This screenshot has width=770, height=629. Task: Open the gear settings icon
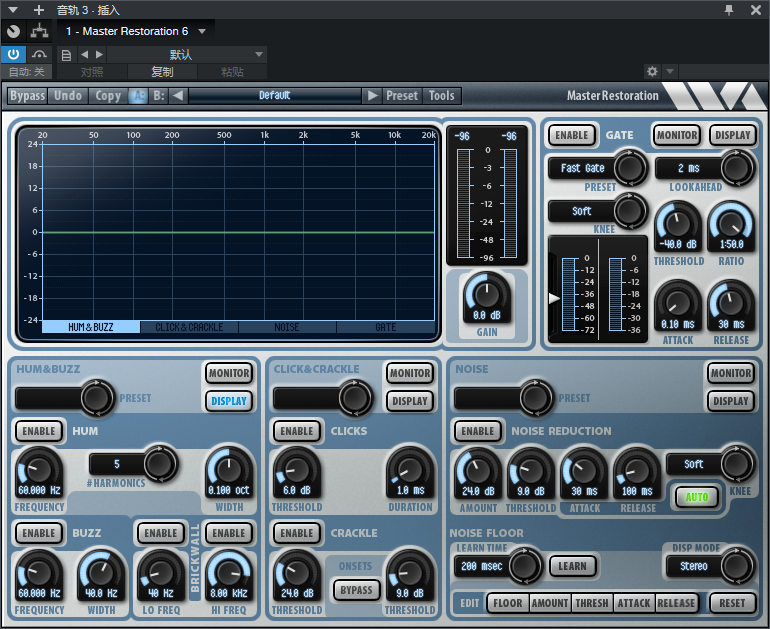pyautogui.click(x=652, y=72)
